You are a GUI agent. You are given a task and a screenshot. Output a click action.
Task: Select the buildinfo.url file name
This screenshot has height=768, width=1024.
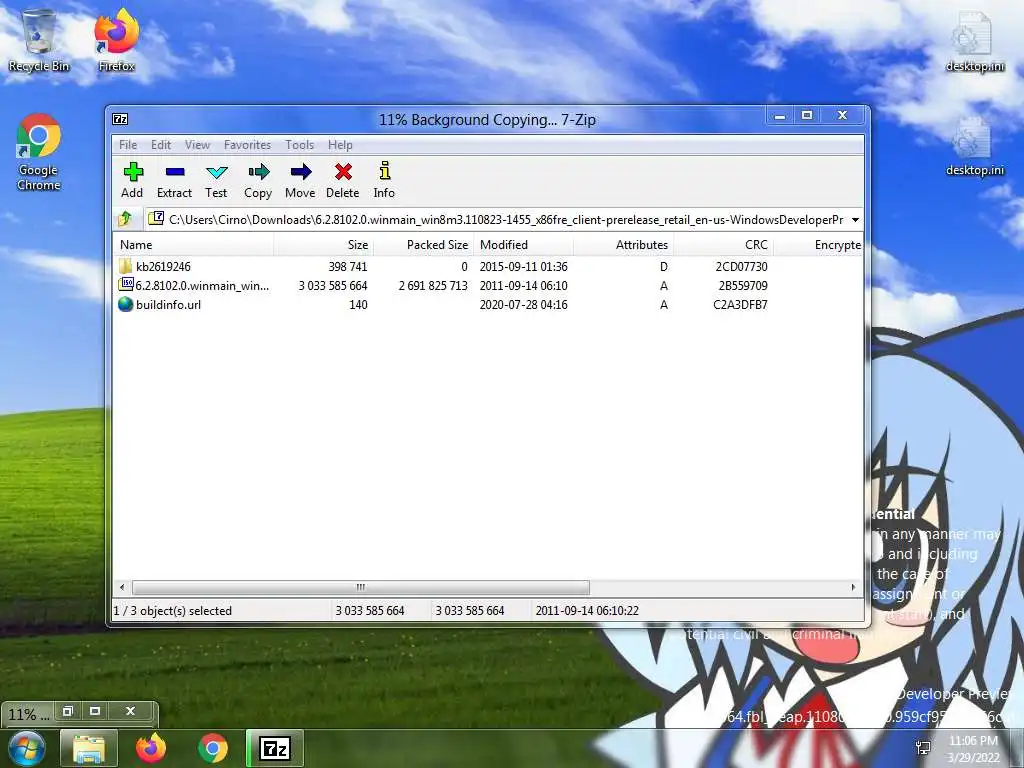[x=168, y=304]
